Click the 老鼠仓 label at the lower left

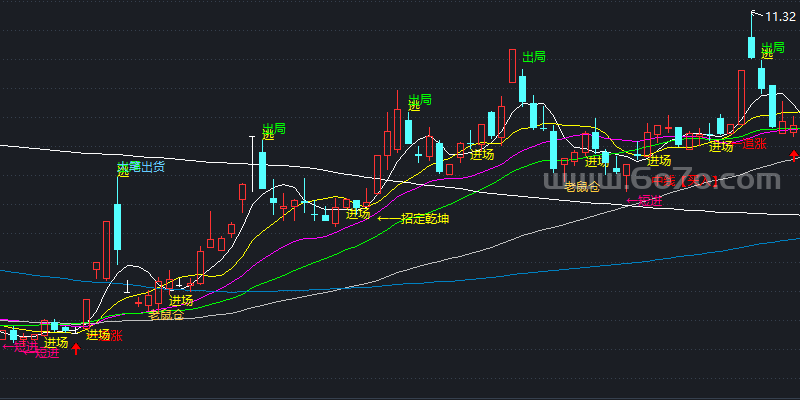(166, 314)
